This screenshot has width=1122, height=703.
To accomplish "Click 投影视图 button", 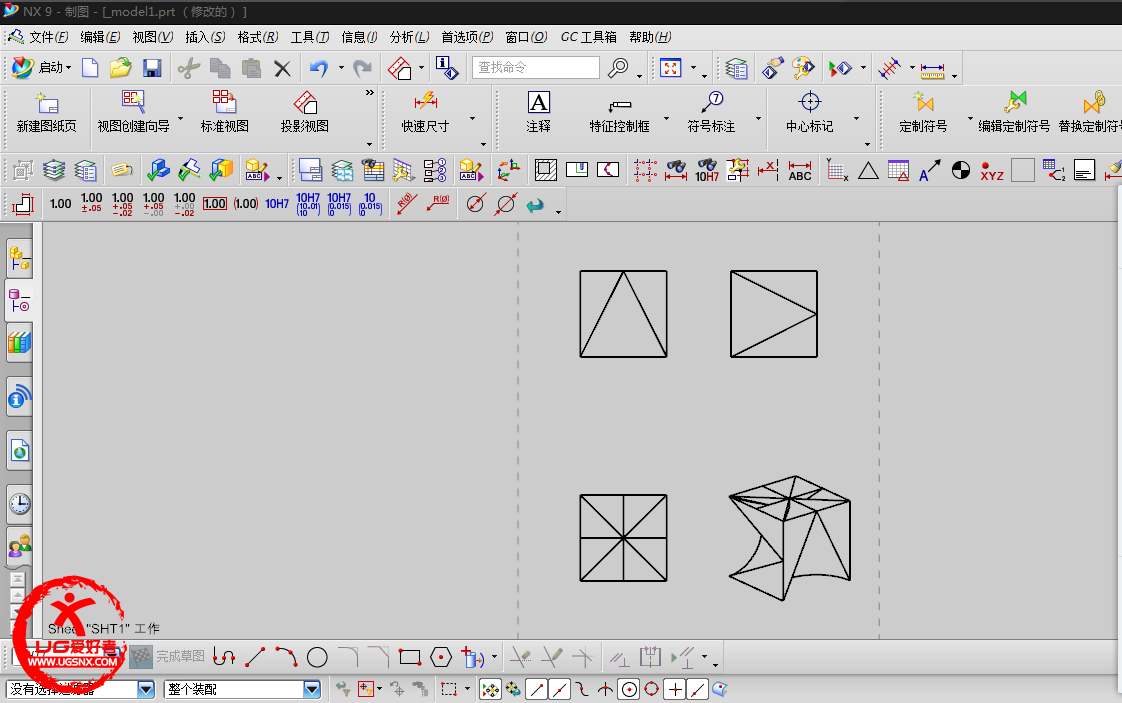I will [305, 112].
